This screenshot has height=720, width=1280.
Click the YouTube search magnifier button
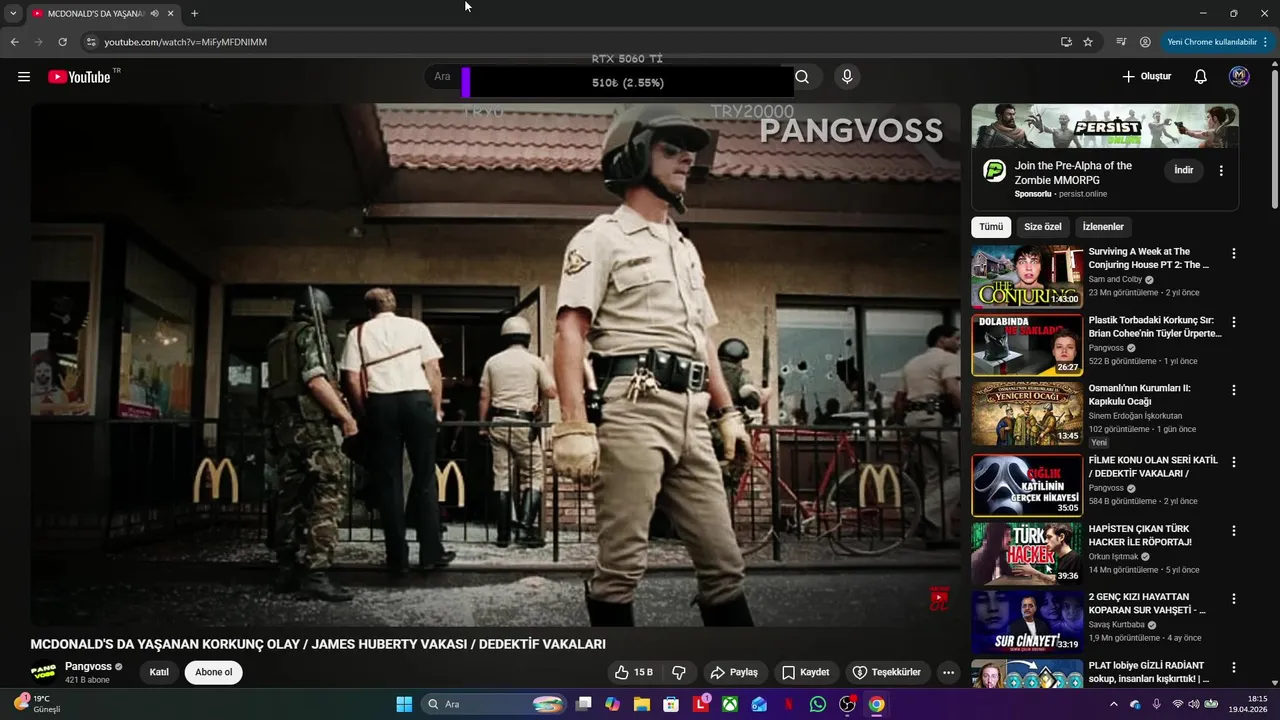pyautogui.click(x=802, y=77)
